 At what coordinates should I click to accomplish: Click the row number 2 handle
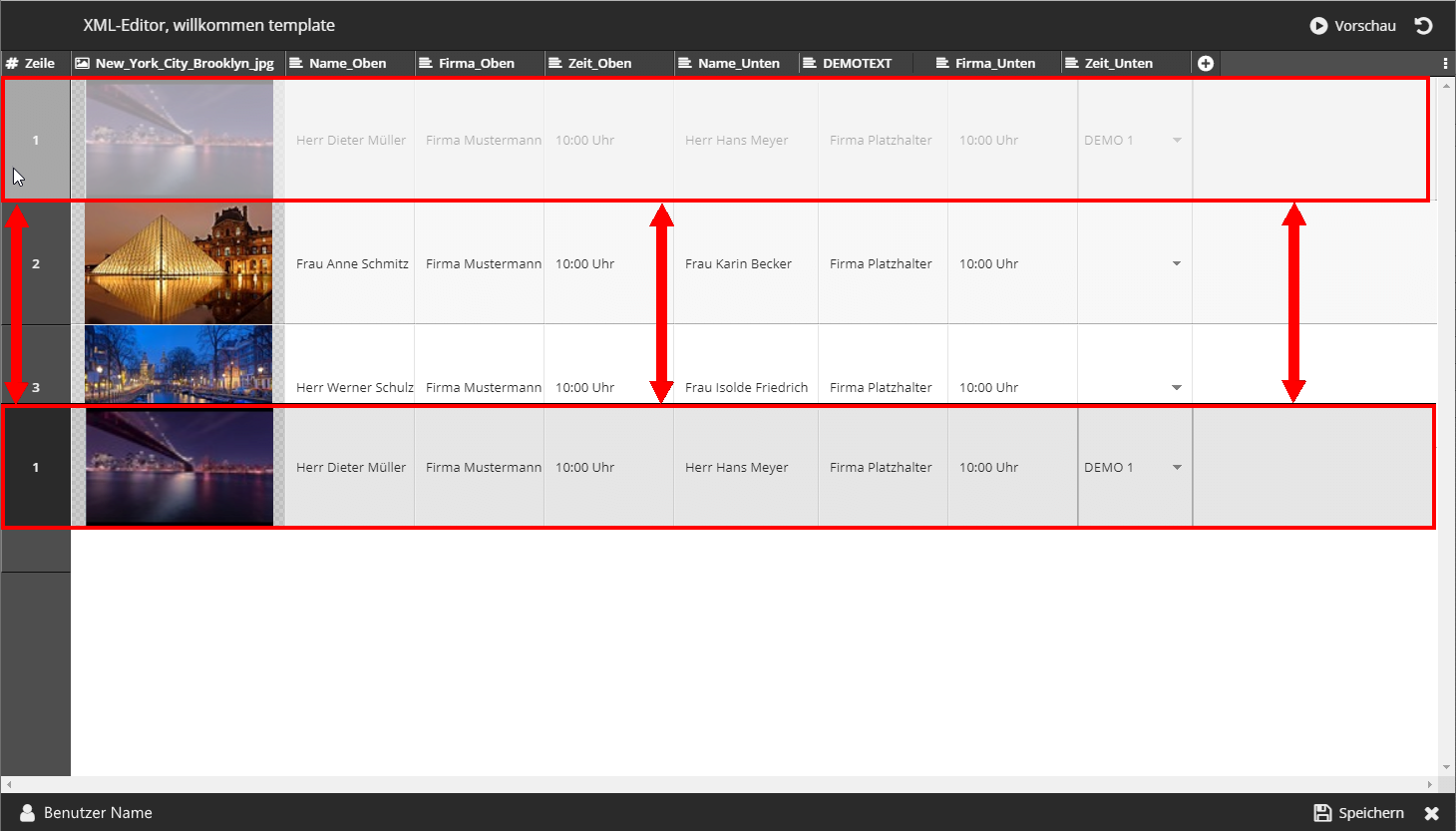36,263
